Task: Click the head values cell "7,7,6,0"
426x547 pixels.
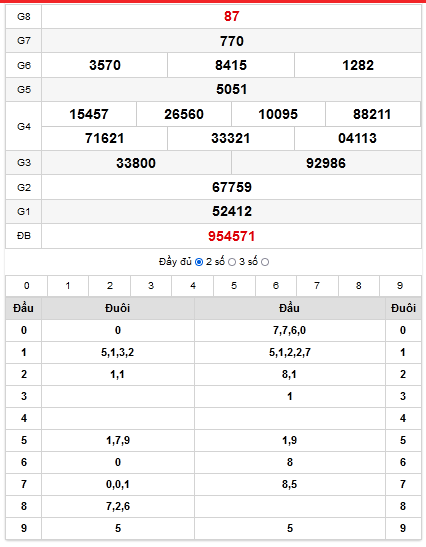Action: pos(290,330)
